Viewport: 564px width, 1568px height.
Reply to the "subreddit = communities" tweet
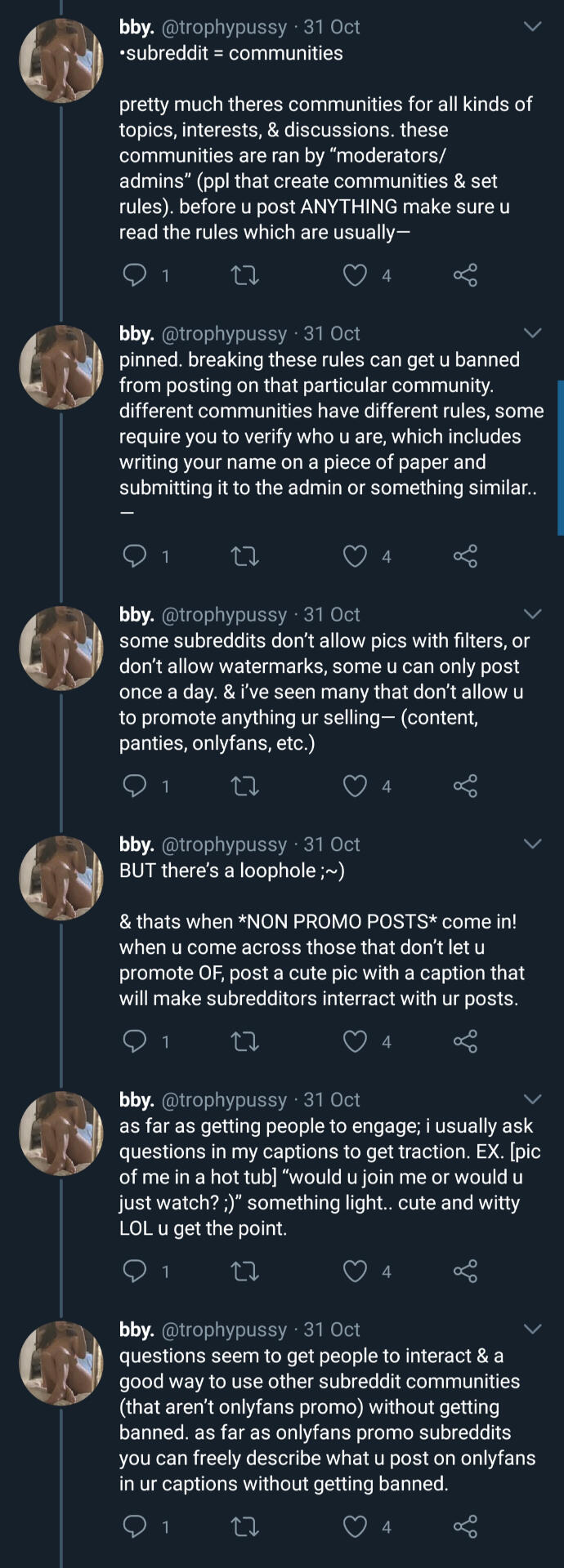(x=134, y=275)
